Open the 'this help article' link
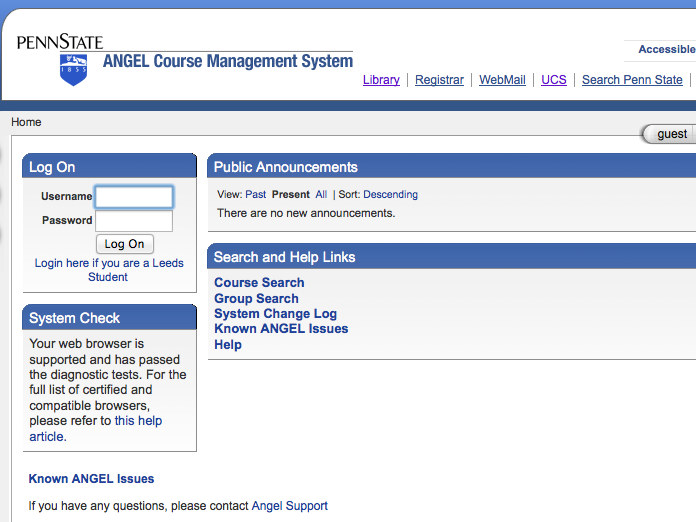Screen dimensions: 696x522 coord(95,428)
